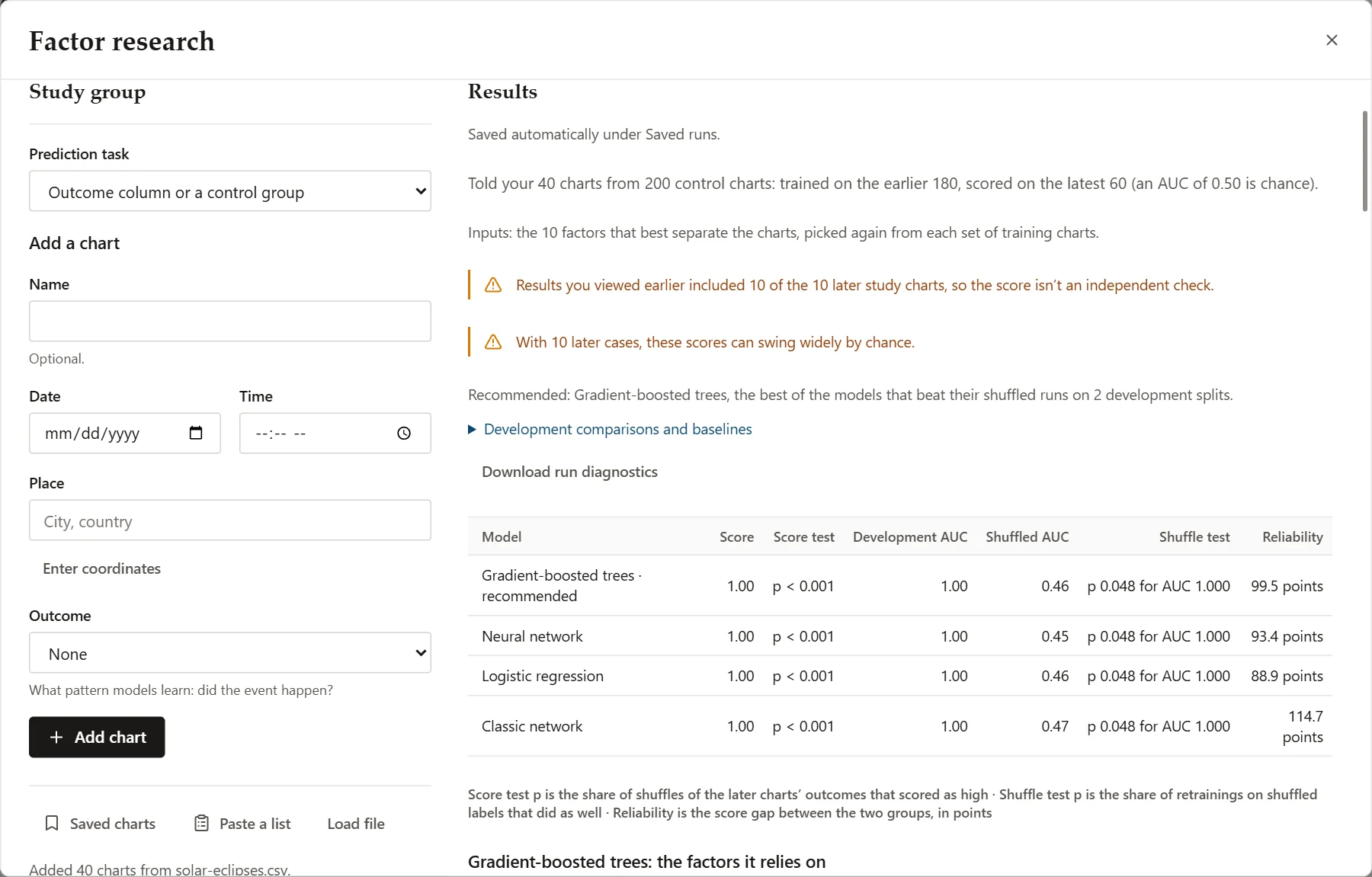Click the plus icon on Add chart
This screenshot has width=1372, height=877.
[56, 737]
